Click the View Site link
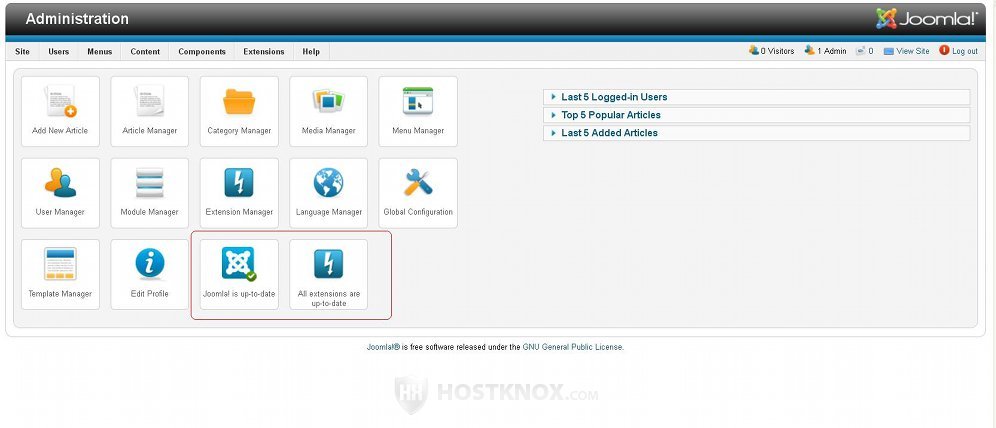The image size is (996, 428). point(912,51)
